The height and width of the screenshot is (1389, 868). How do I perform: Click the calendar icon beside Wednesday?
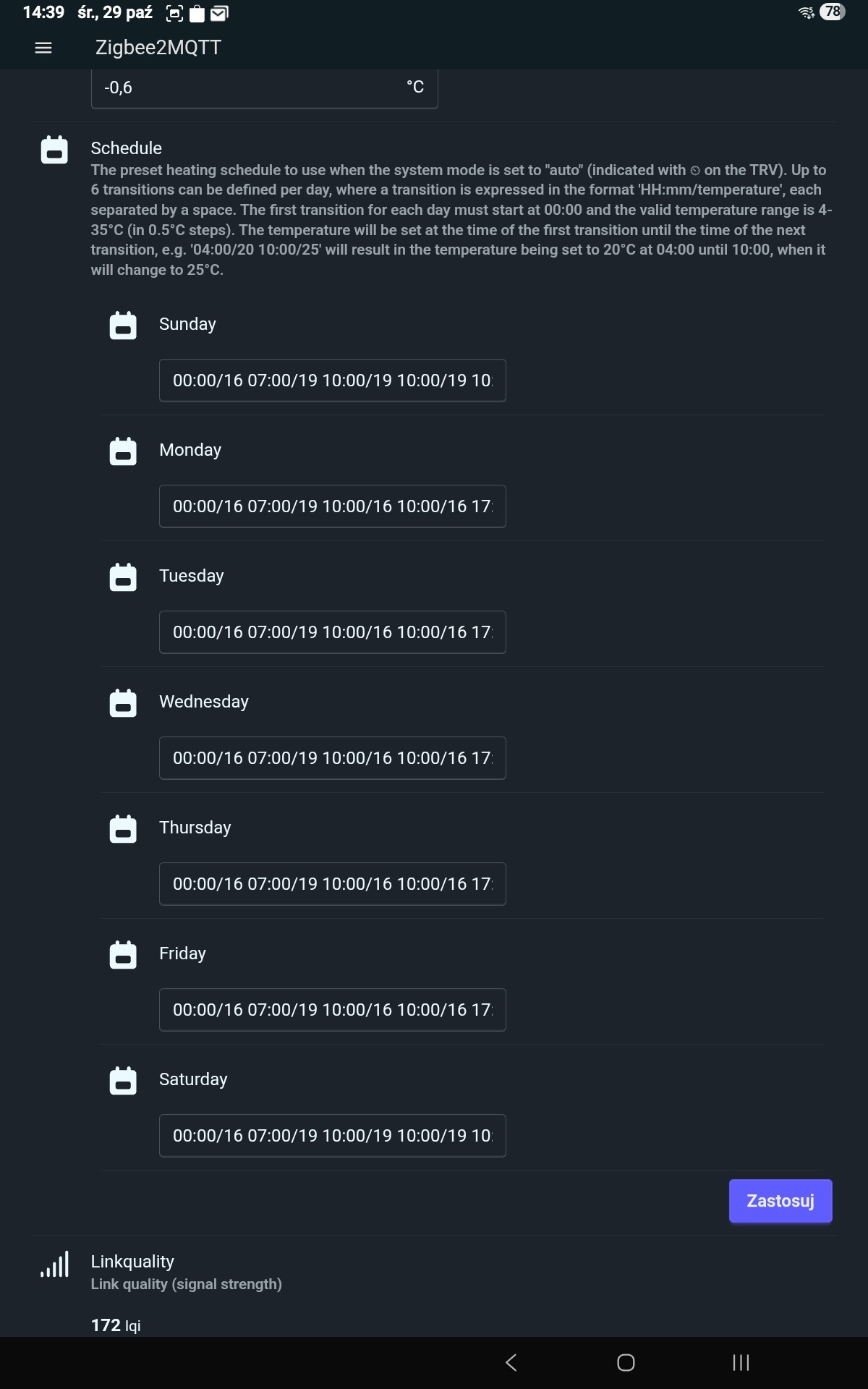coord(123,703)
